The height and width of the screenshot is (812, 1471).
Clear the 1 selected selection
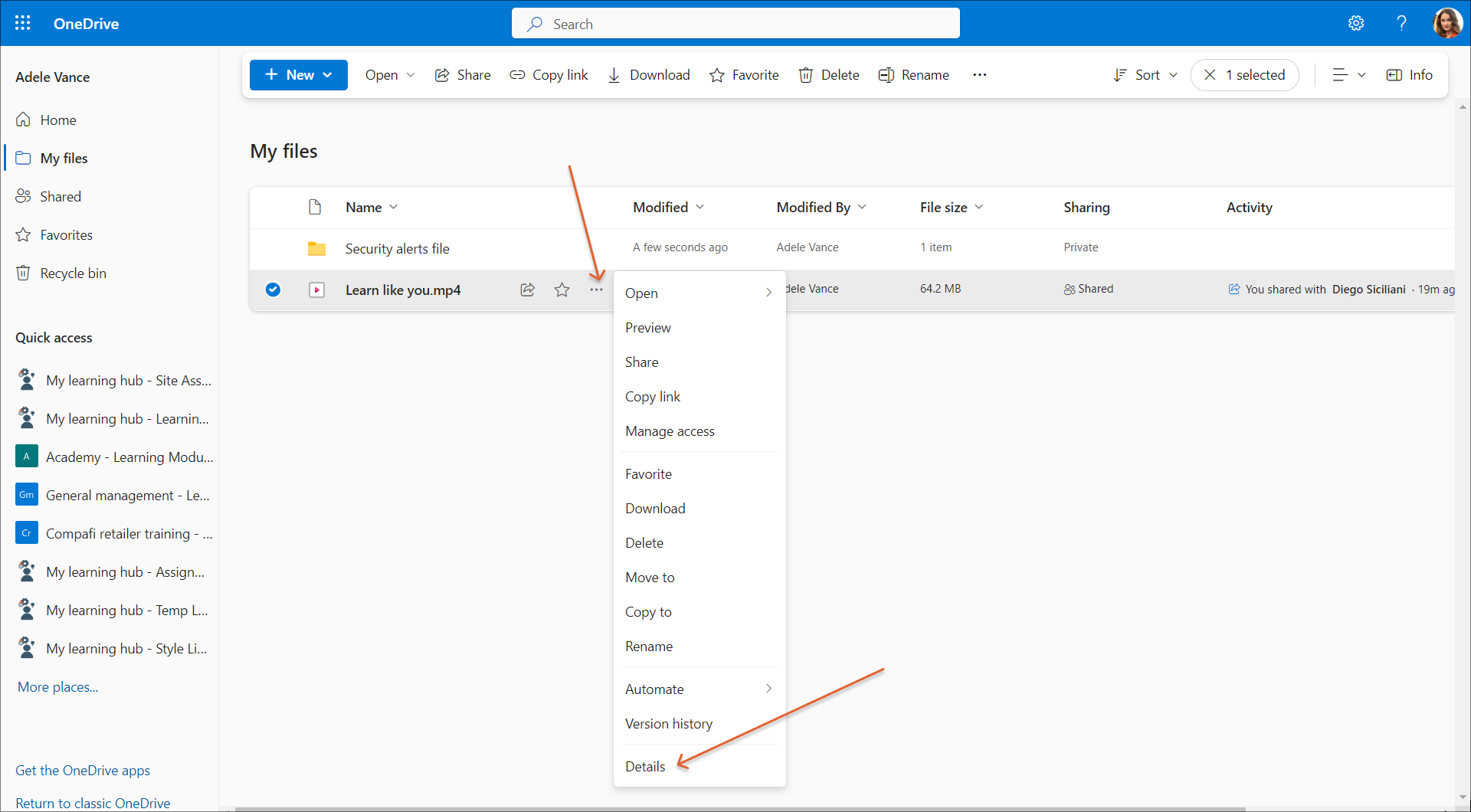pyautogui.click(x=1210, y=74)
